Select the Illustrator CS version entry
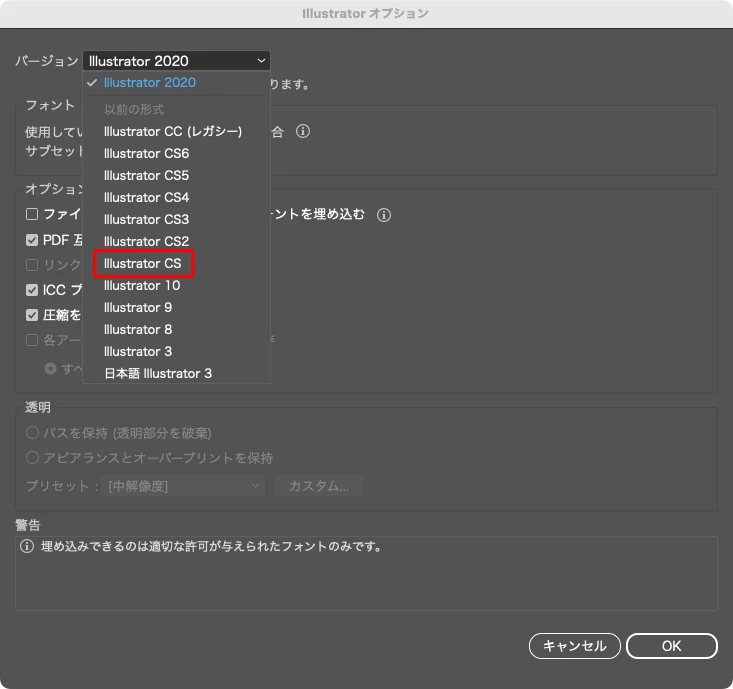This screenshot has height=689, width=733. (x=176, y=263)
